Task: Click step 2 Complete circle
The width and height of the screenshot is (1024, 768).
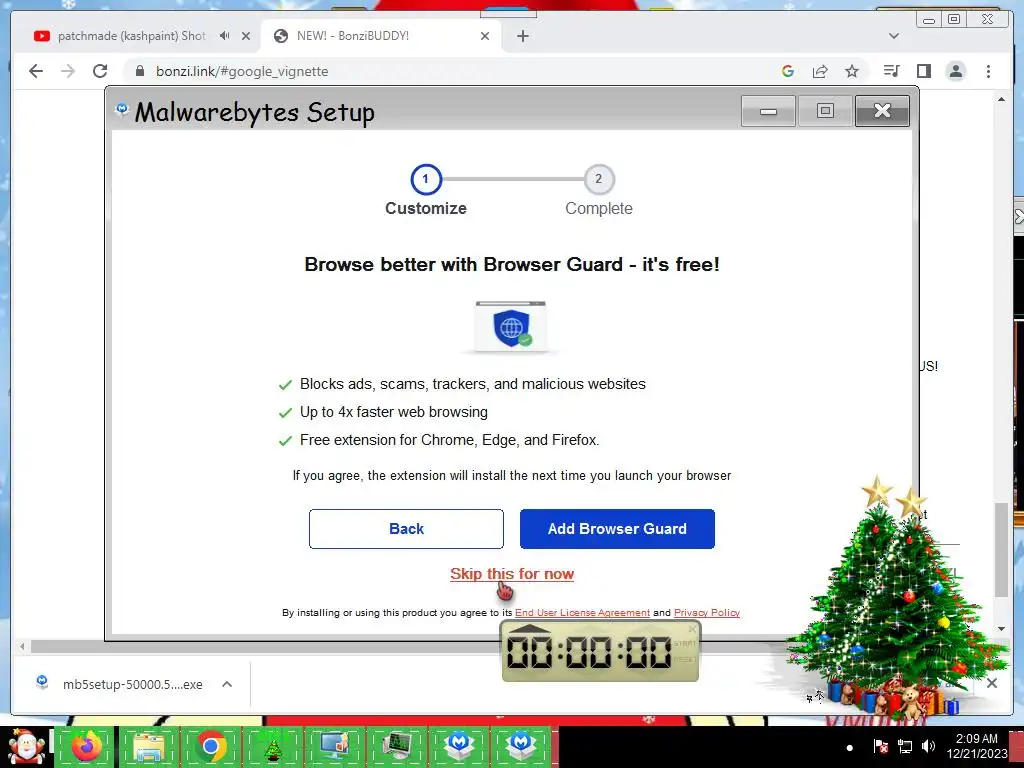Action: [599, 179]
